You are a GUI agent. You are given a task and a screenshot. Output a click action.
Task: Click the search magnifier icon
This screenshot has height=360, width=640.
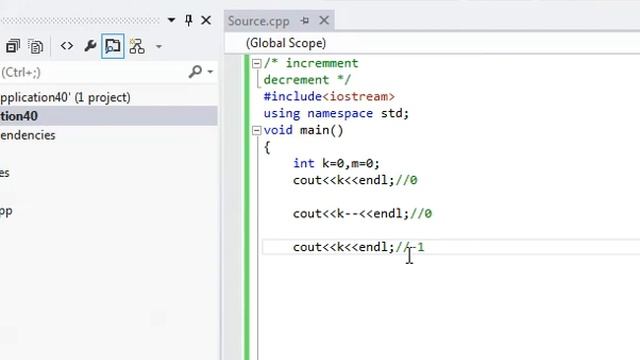tap(196, 72)
